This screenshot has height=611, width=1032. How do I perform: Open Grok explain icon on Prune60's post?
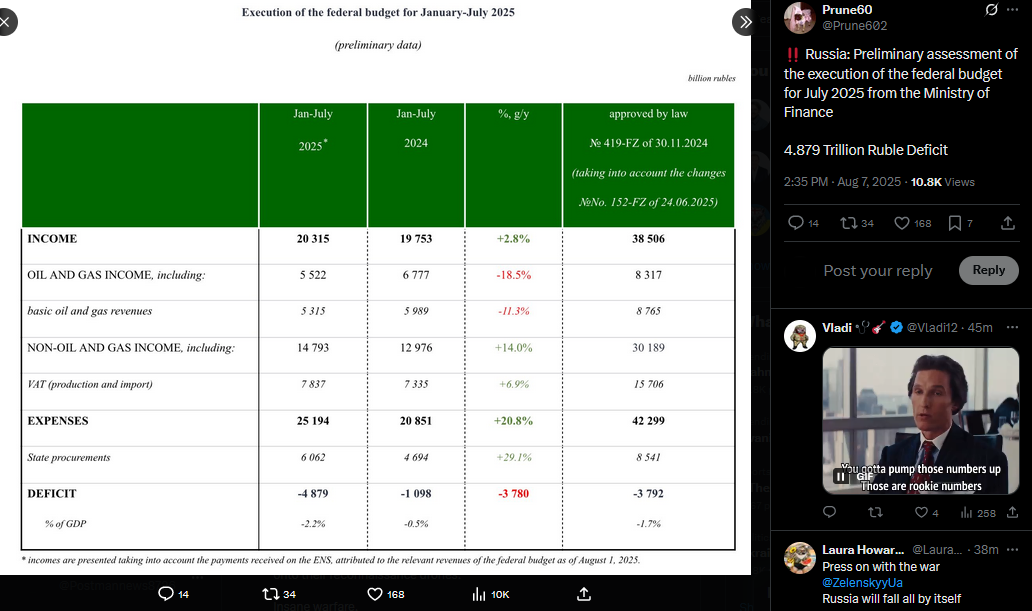pyautogui.click(x=991, y=10)
